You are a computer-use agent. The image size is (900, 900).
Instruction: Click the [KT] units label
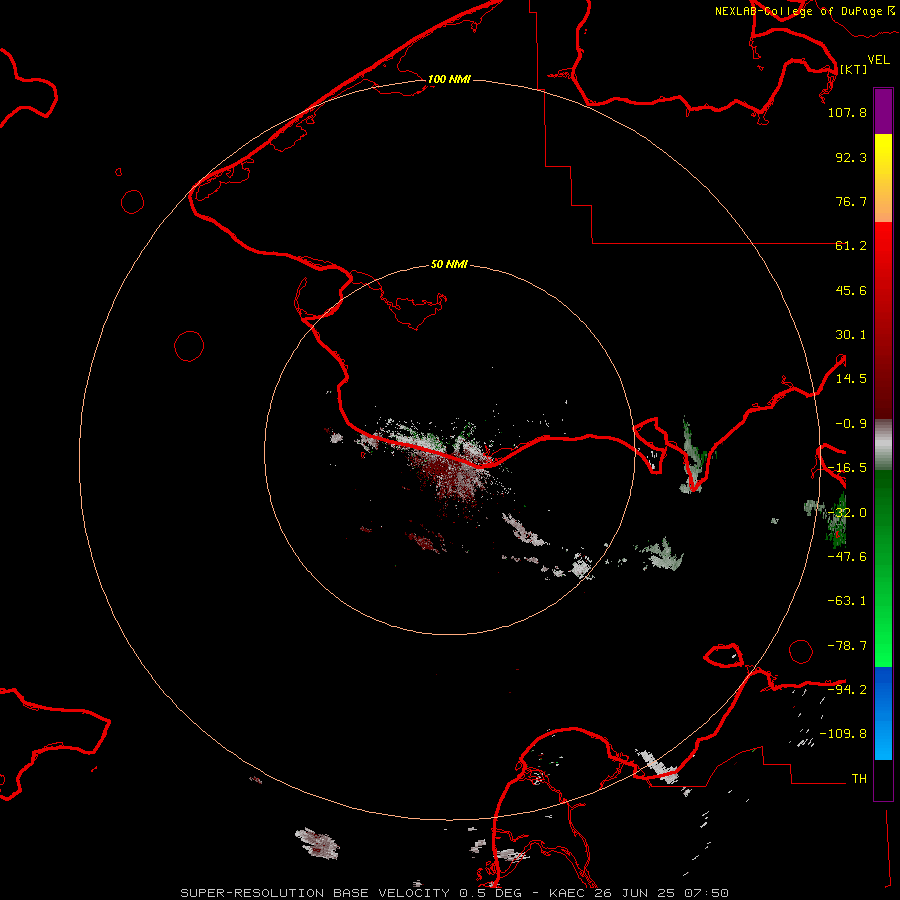[x=853, y=69]
